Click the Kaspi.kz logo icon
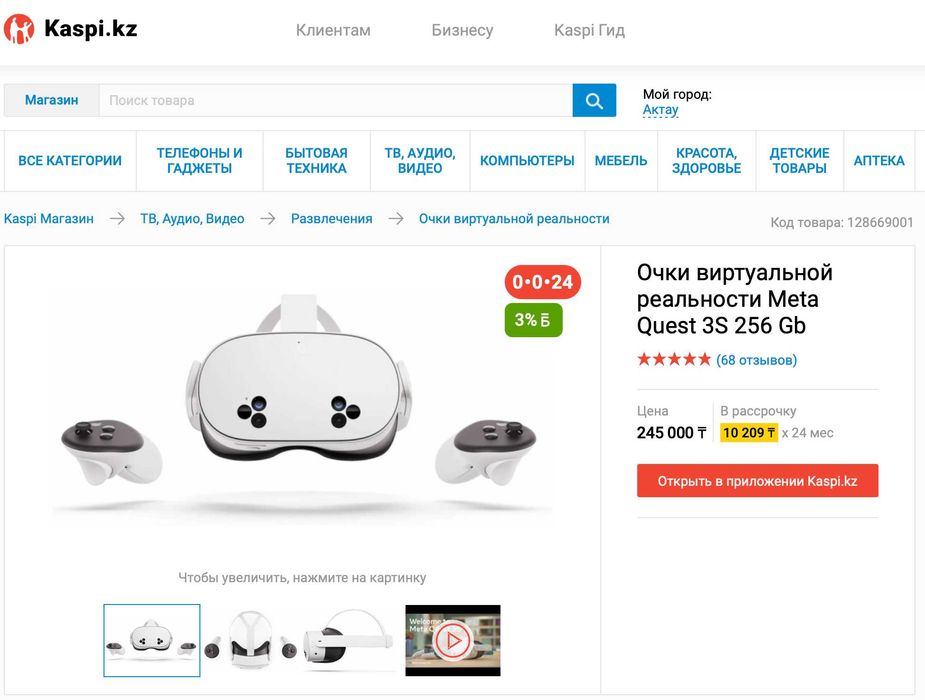Image resolution: width=925 pixels, height=700 pixels. coord(19,29)
